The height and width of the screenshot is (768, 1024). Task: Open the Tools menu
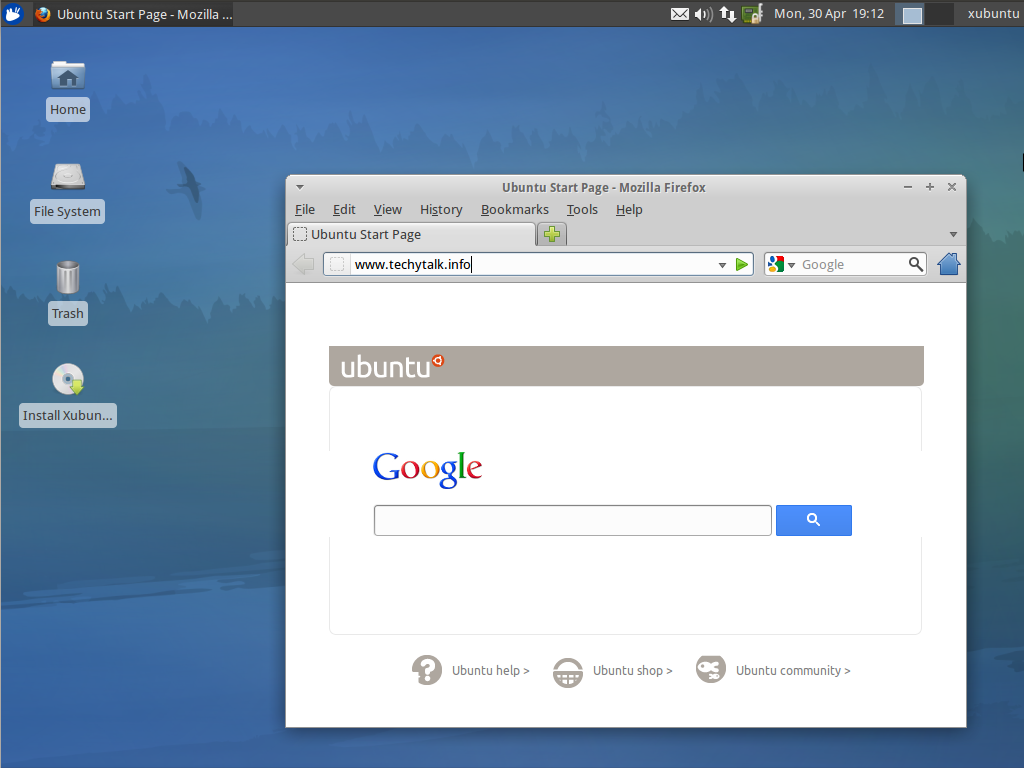(x=581, y=209)
